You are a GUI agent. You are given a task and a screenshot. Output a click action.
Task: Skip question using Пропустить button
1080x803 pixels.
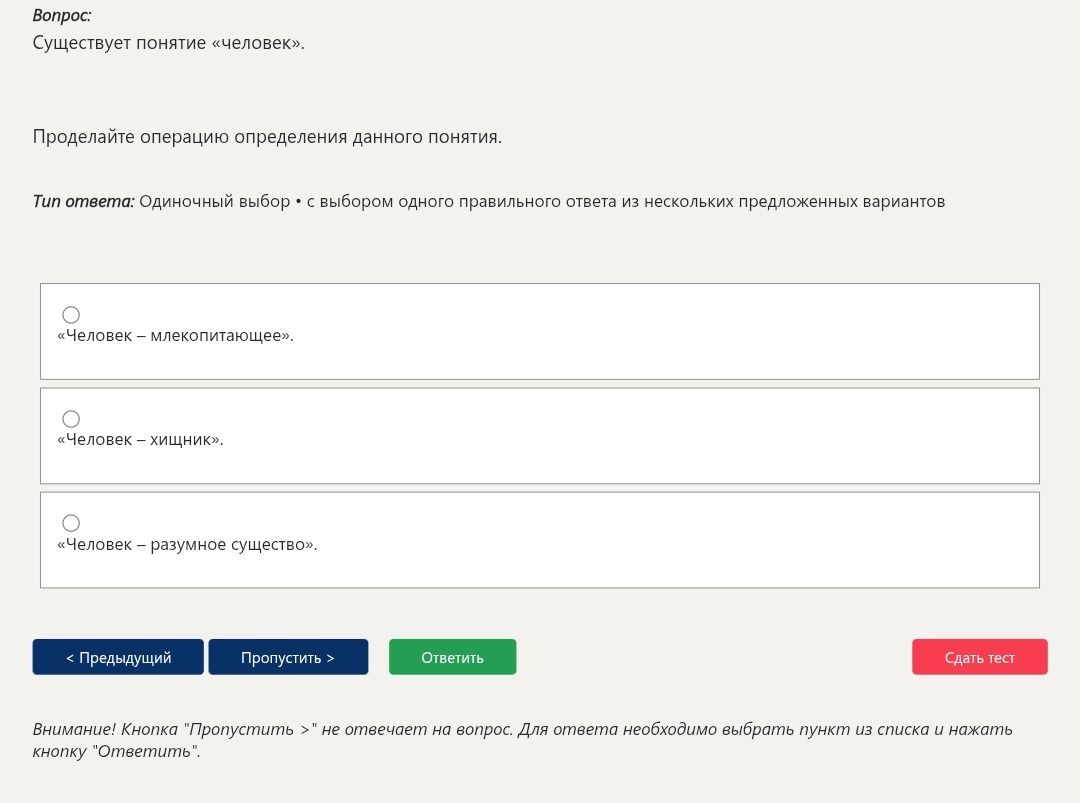[288, 657]
